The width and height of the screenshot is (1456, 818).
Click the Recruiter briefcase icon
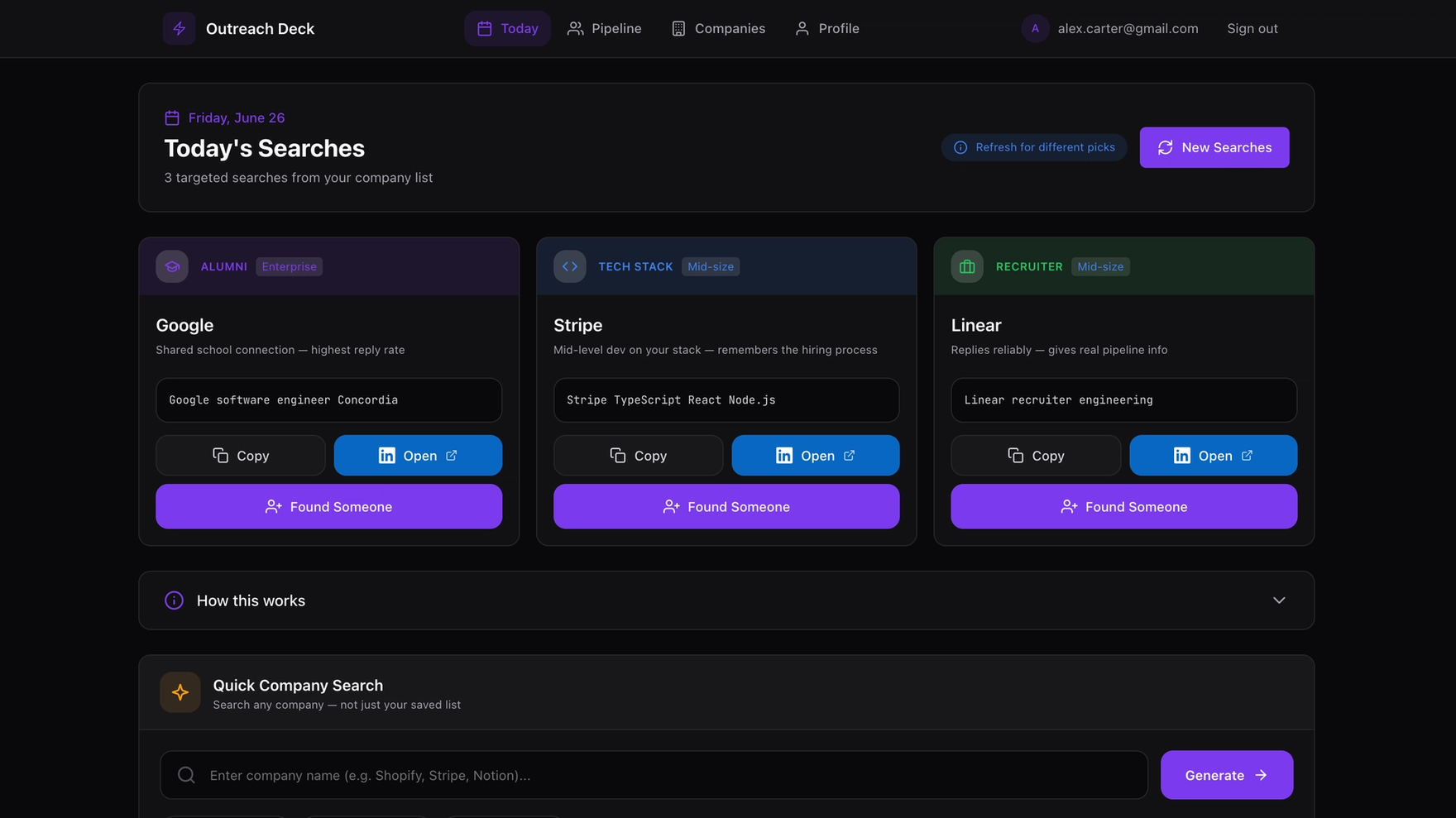(967, 266)
